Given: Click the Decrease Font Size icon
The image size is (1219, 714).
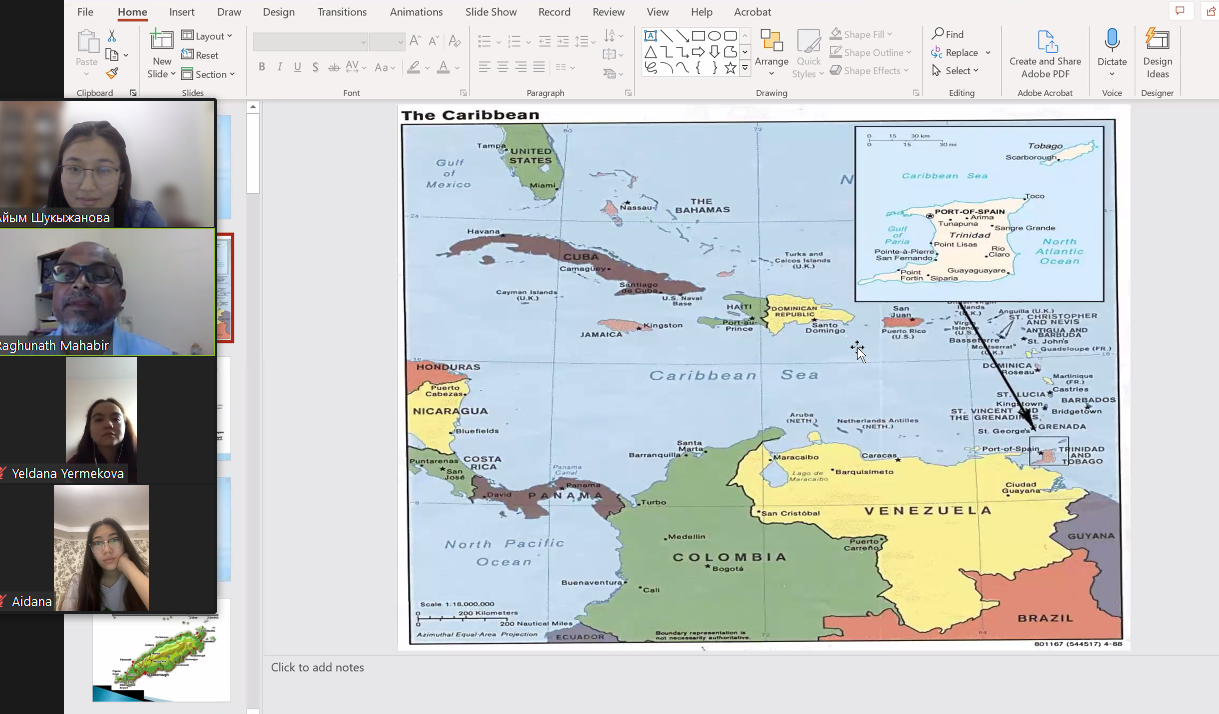Looking at the screenshot, I should pyautogui.click(x=434, y=41).
